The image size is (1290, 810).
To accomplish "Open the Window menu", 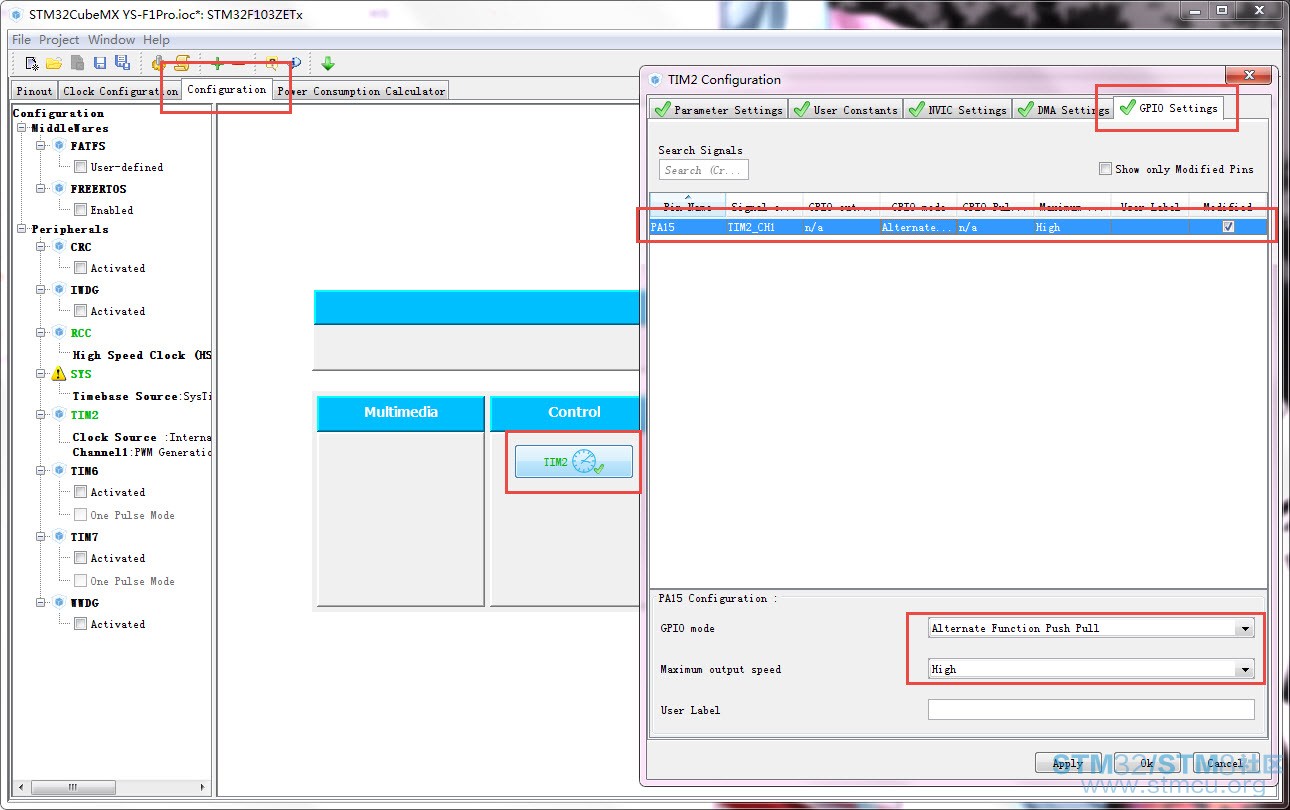I will click(x=111, y=40).
